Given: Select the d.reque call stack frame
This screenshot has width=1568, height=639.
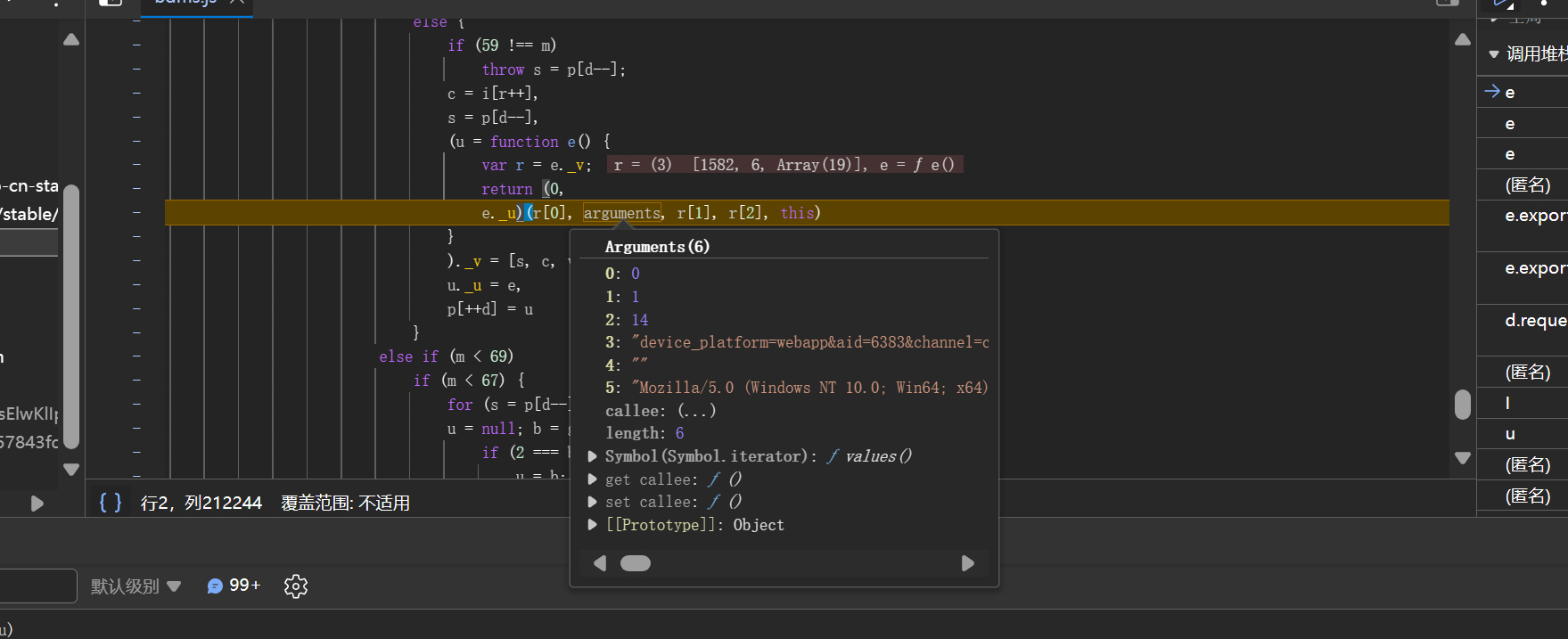Looking at the screenshot, I should click(1535, 320).
